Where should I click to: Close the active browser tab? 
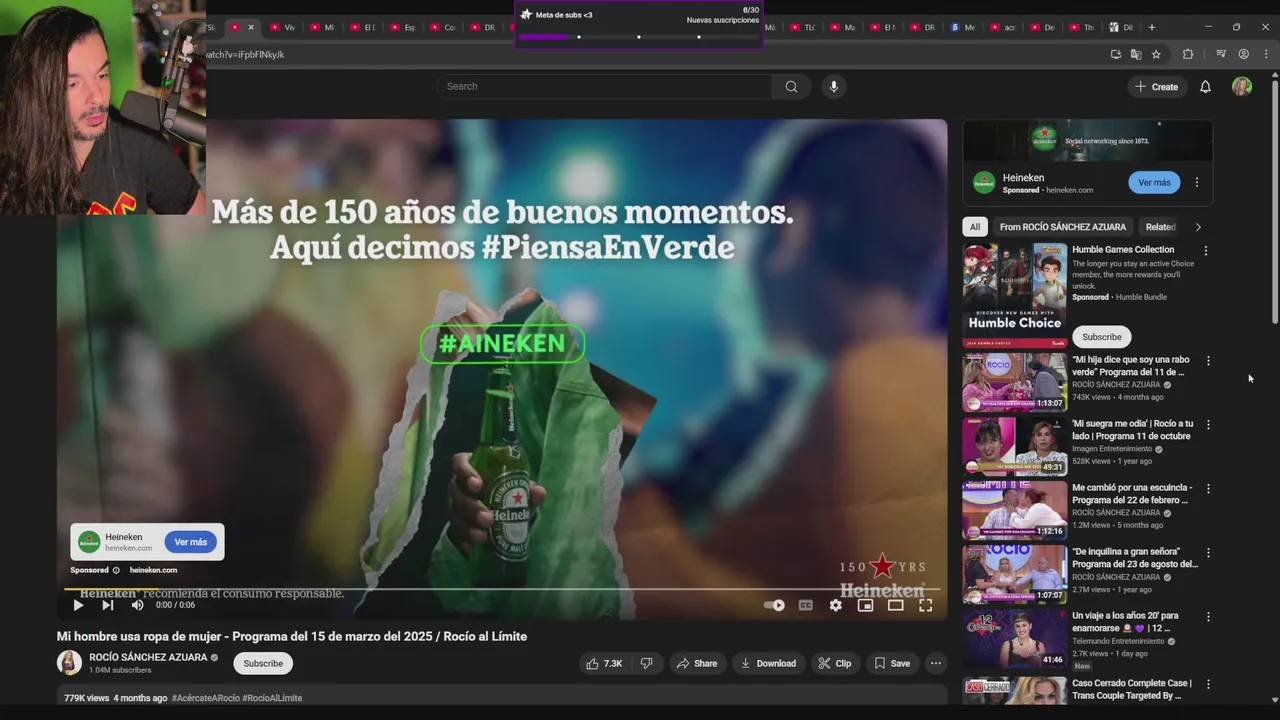251,27
